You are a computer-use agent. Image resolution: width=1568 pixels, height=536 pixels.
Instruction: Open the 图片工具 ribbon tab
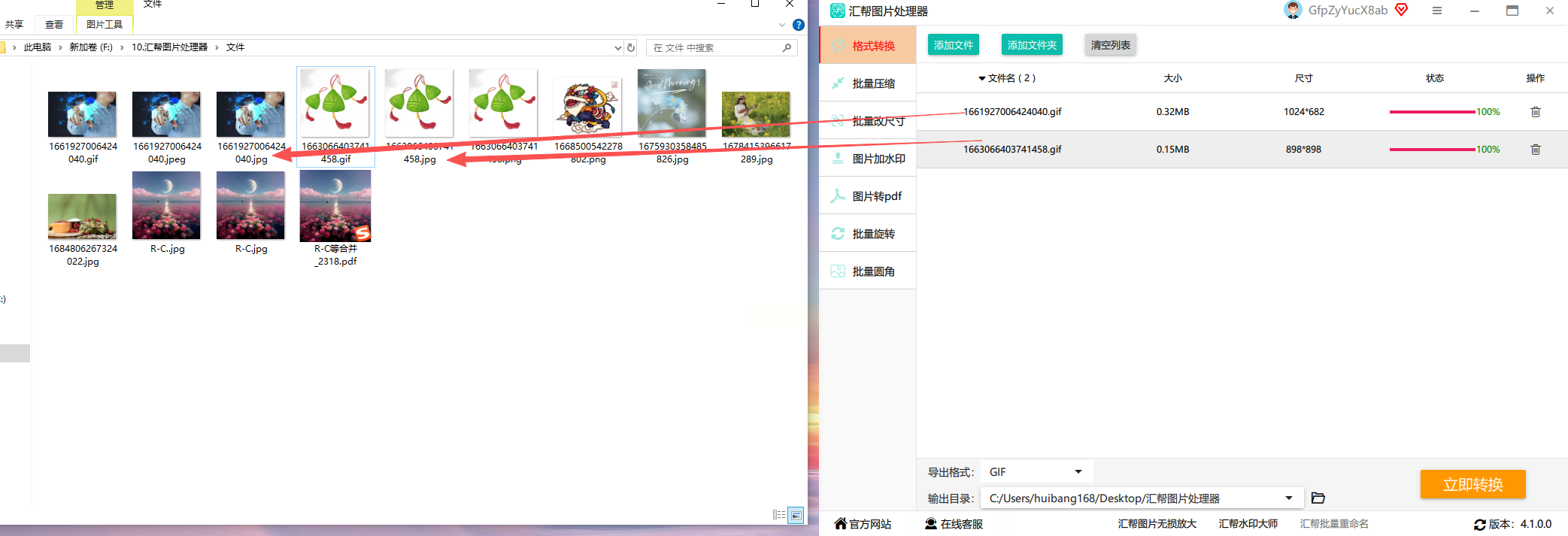point(105,25)
